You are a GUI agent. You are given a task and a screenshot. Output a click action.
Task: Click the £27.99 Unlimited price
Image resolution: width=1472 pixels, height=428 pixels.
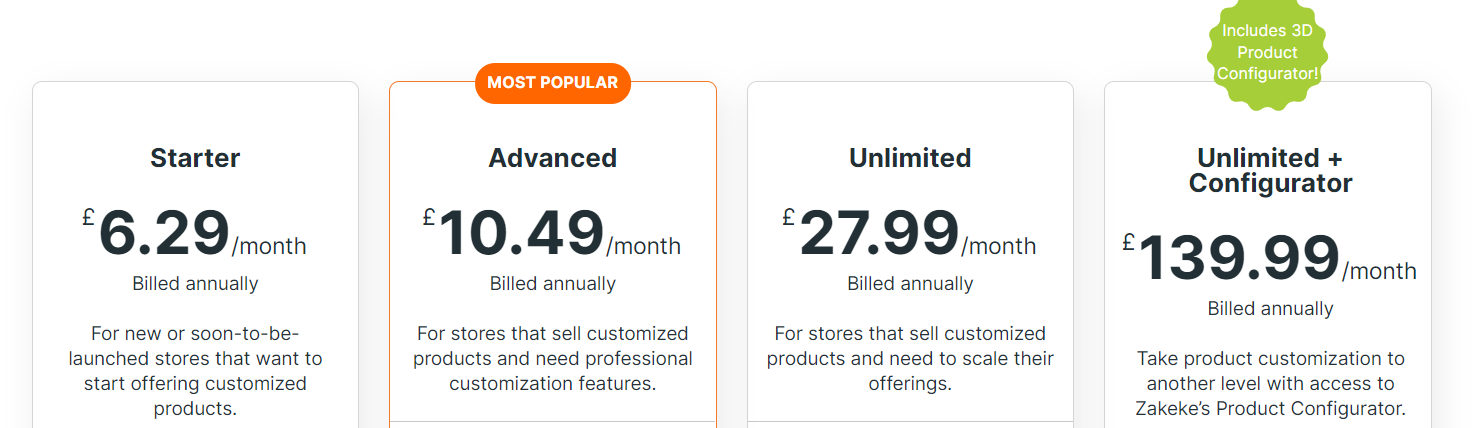click(x=879, y=234)
